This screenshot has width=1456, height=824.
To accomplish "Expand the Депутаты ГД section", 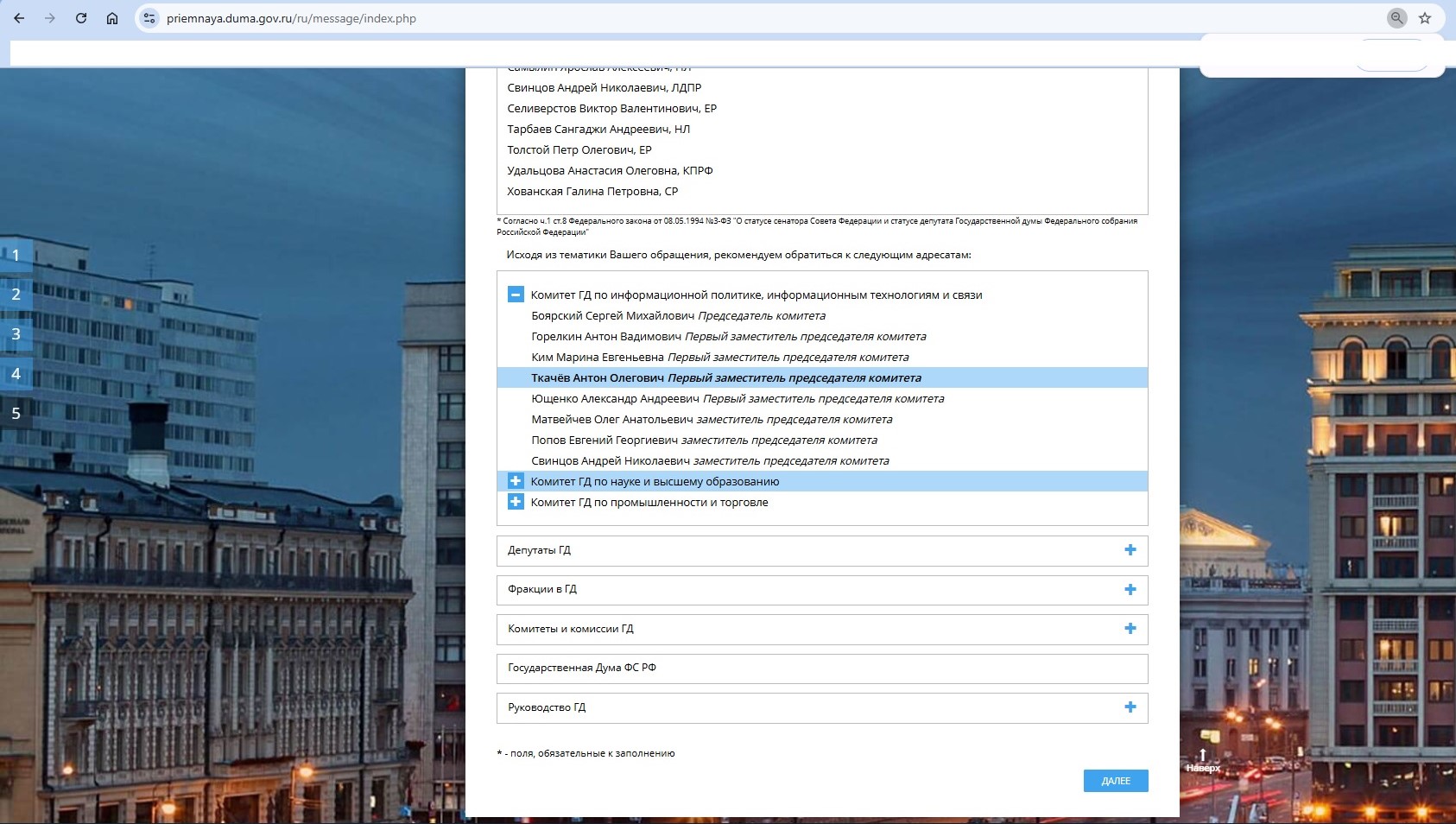I will point(1130,550).
